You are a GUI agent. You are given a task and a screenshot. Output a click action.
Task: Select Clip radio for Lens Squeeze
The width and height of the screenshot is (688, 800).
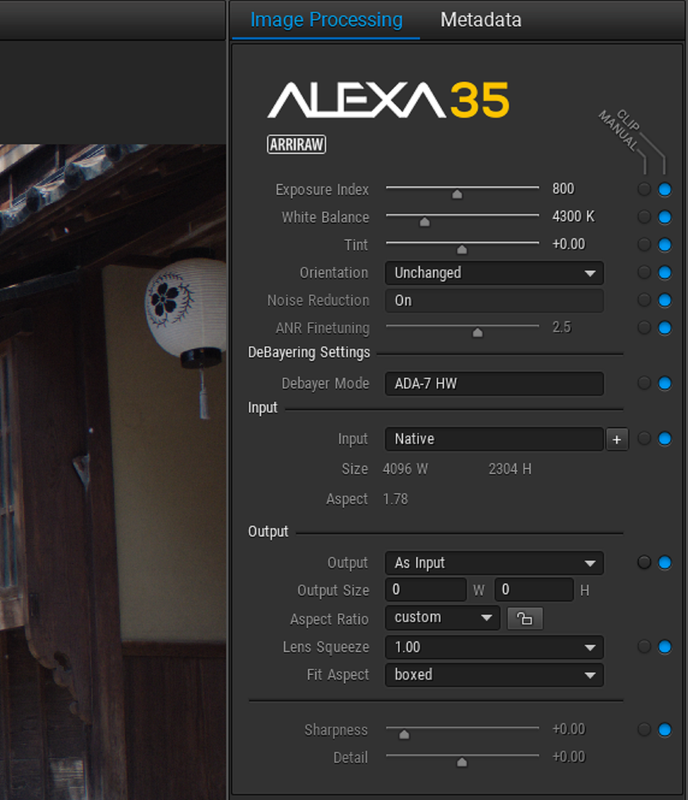665,647
